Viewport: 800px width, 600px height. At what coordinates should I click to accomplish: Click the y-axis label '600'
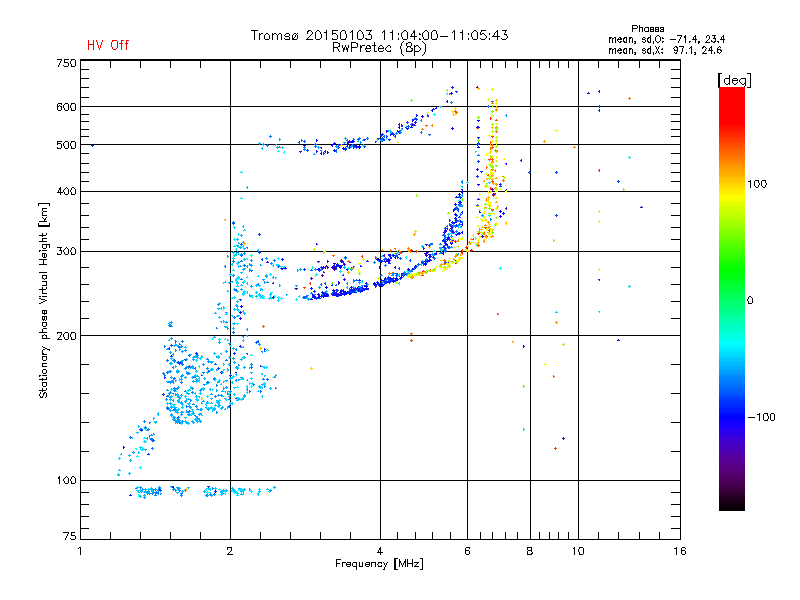(66, 107)
